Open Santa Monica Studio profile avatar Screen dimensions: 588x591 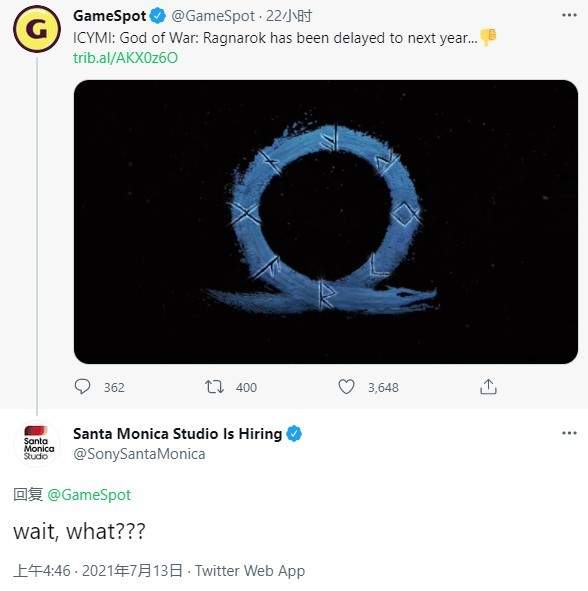pyautogui.click(x=37, y=444)
